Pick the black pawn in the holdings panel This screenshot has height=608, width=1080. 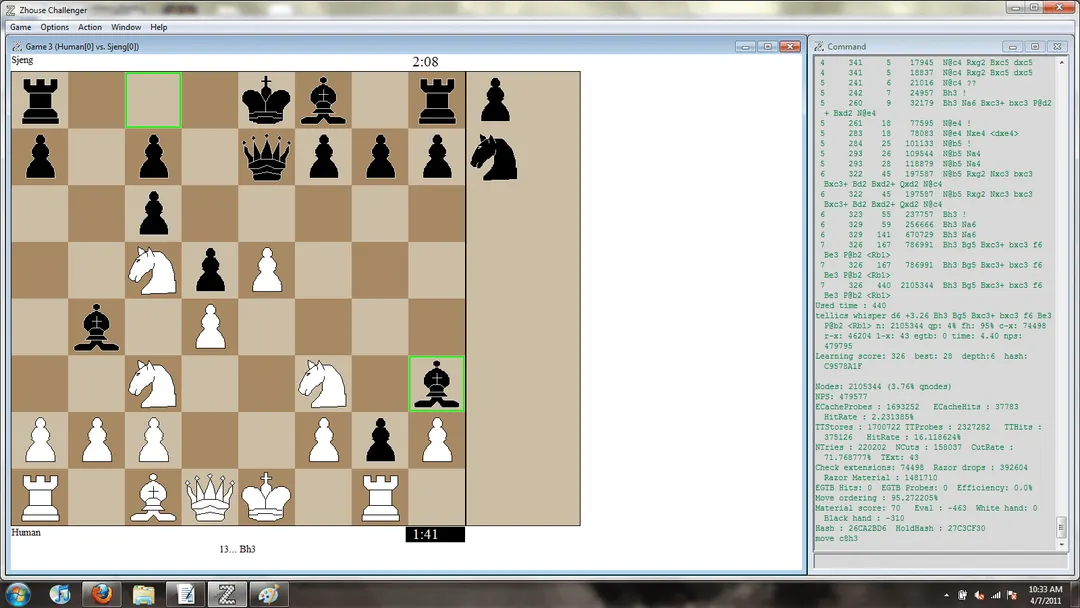(495, 100)
